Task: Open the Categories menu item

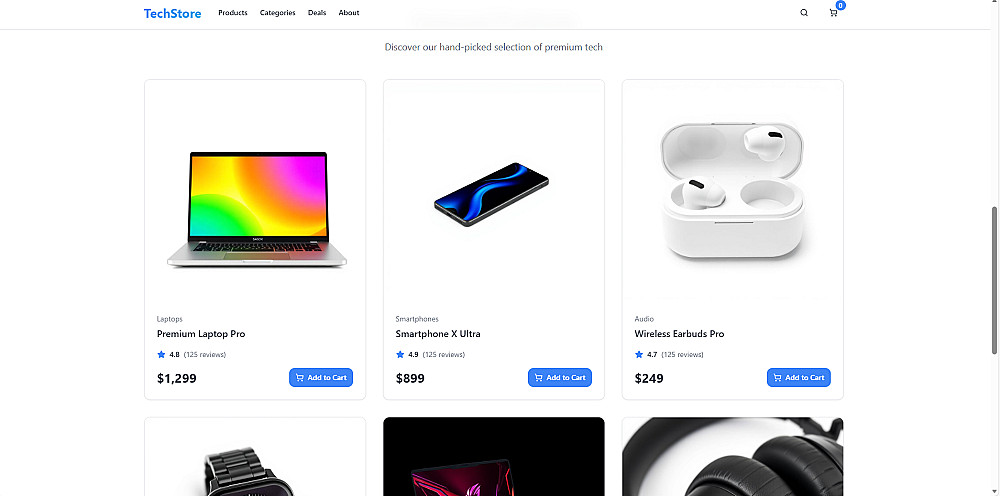Action: (x=277, y=13)
